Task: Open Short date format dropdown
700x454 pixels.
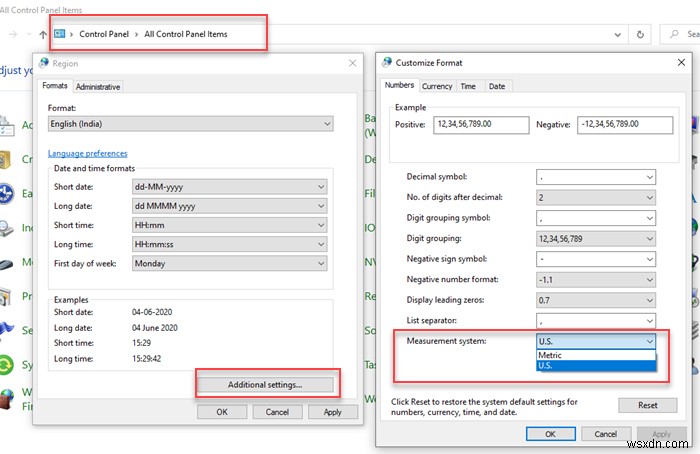Action: [229, 187]
